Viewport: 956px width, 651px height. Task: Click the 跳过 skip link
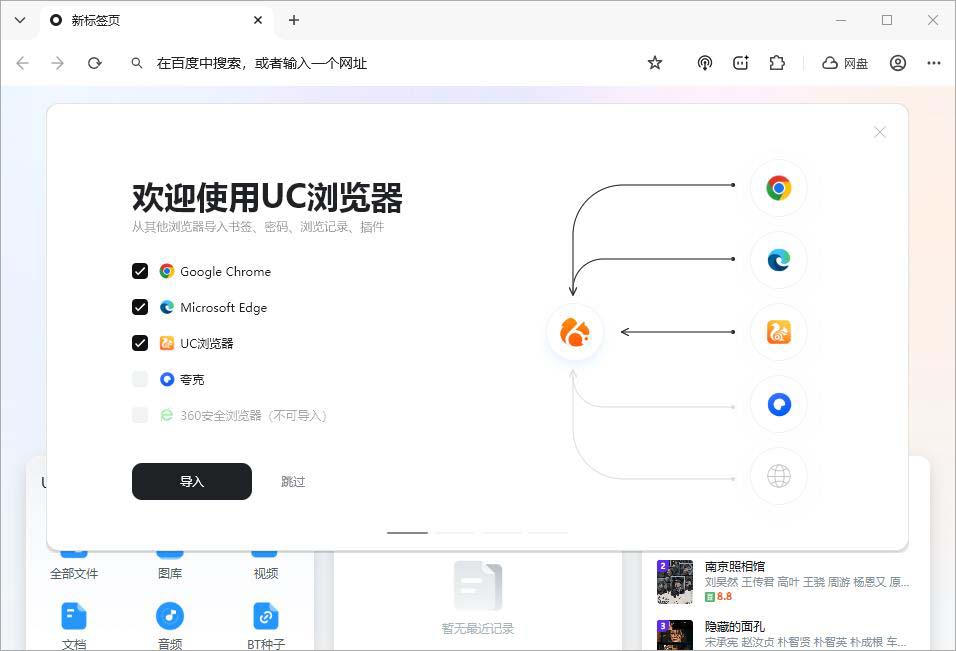(293, 482)
